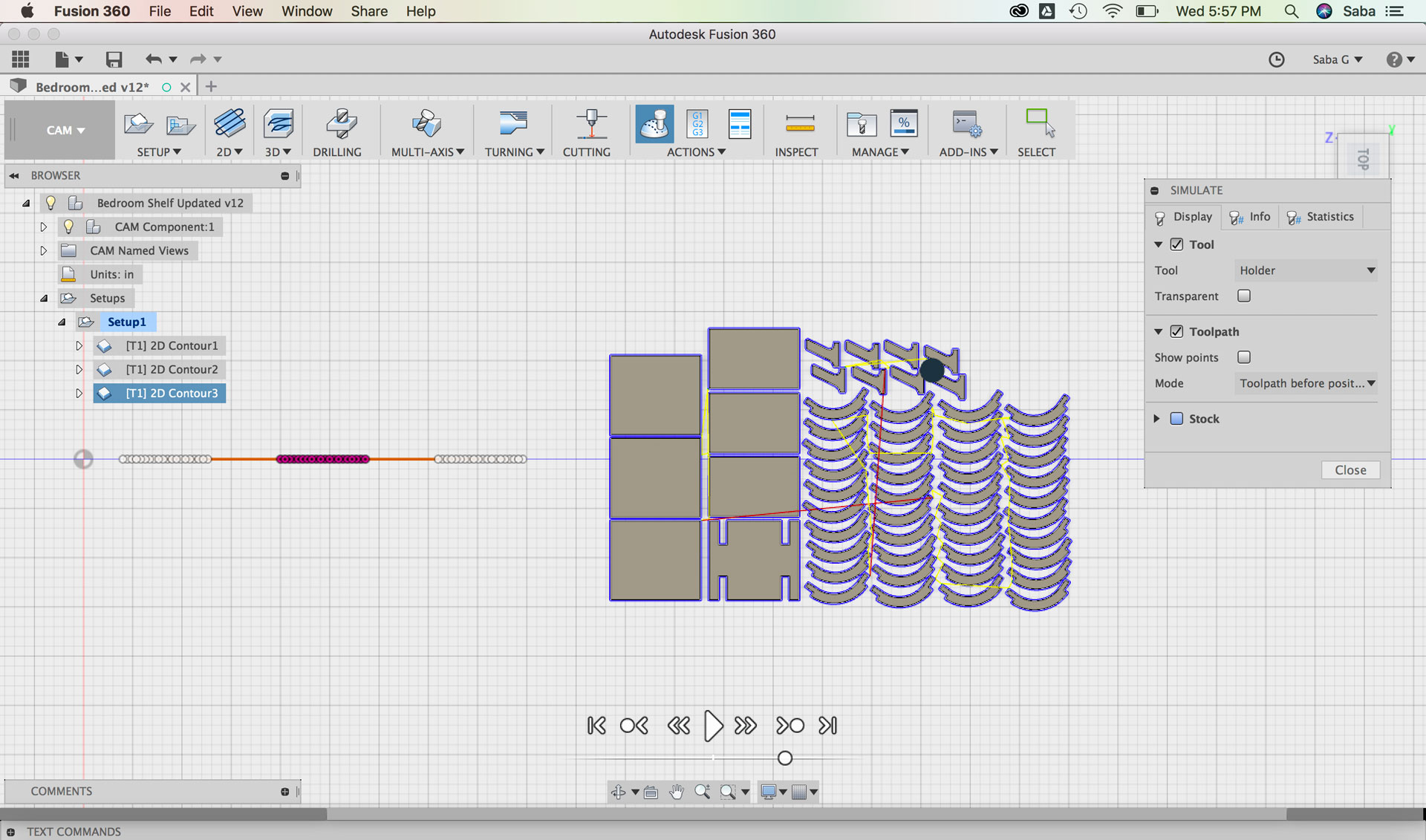Click the Job Status clock icon
The height and width of the screenshot is (840, 1426).
pyautogui.click(x=1276, y=59)
